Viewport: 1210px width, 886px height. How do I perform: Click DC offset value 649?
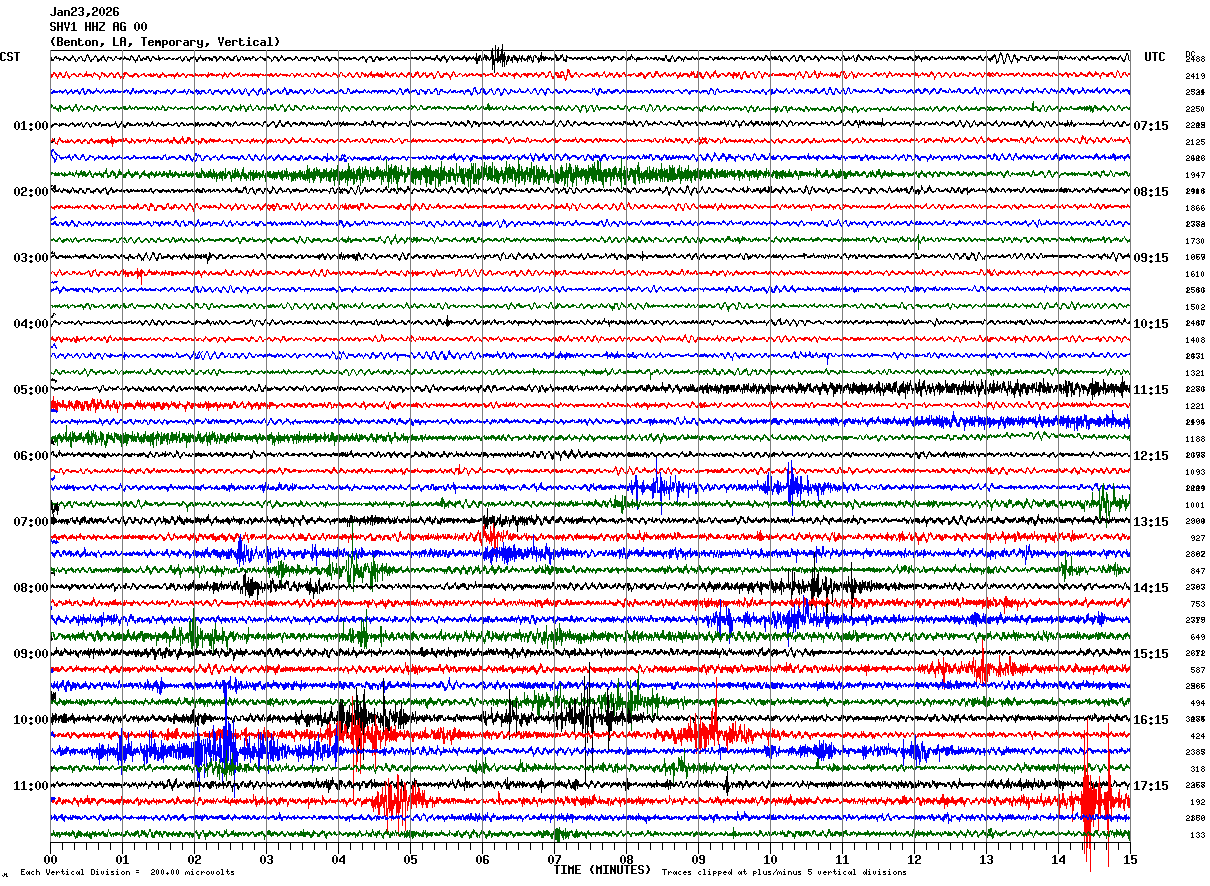click(x=1197, y=638)
